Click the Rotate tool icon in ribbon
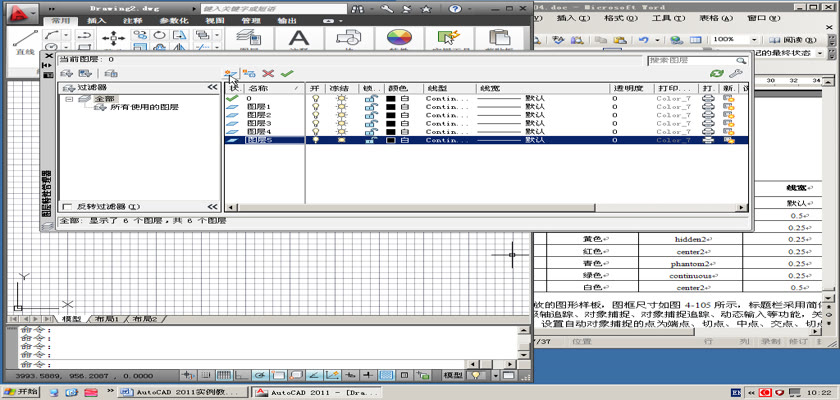Image resolution: width=840 pixels, height=400 pixels. (159, 35)
